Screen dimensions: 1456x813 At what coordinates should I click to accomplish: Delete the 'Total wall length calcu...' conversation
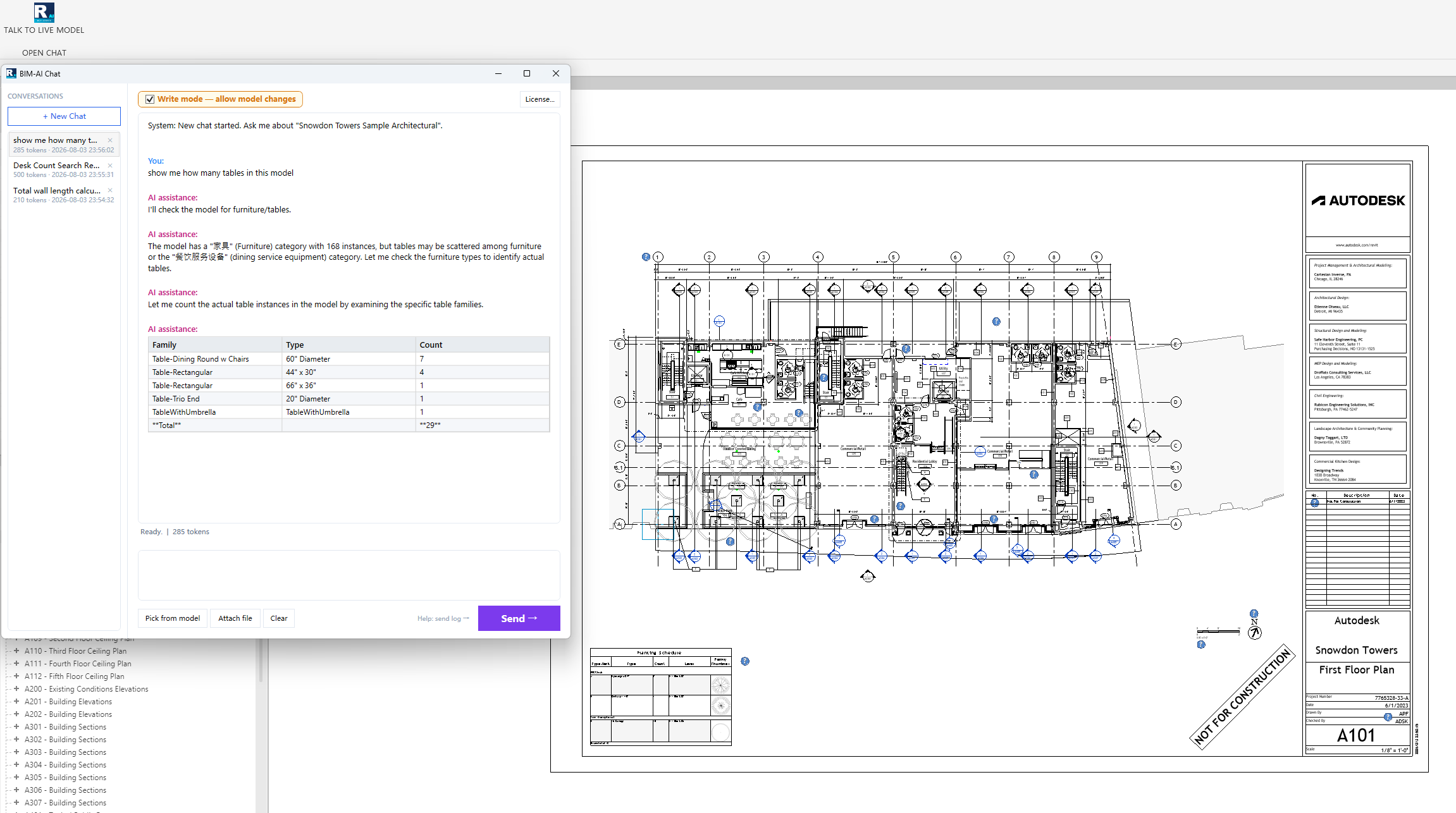(x=110, y=190)
